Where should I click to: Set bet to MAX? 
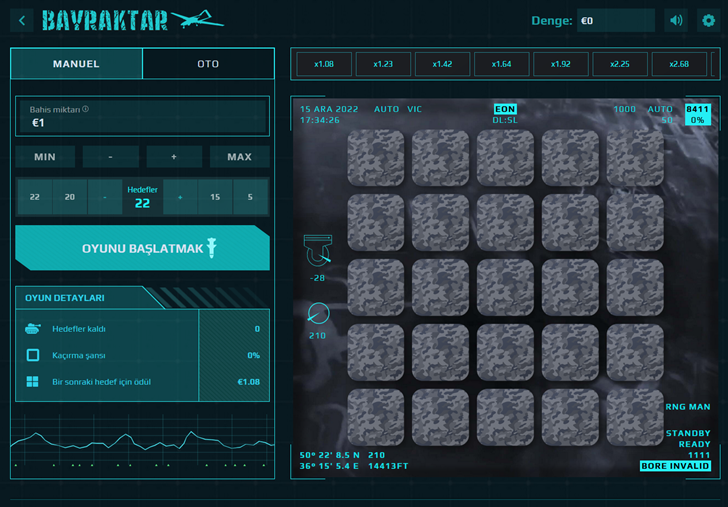click(x=239, y=157)
